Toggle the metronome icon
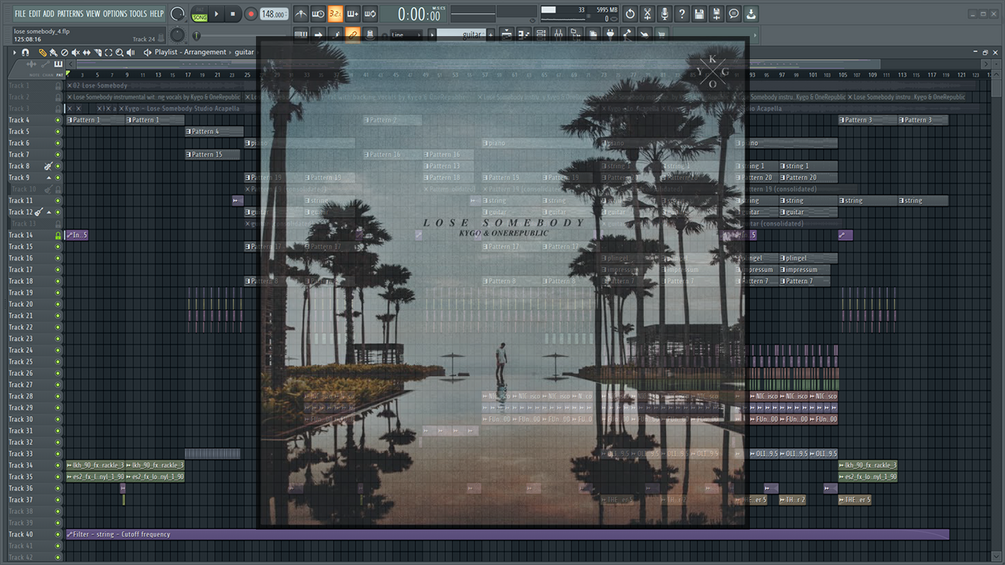The width and height of the screenshot is (1005, 565). point(301,13)
